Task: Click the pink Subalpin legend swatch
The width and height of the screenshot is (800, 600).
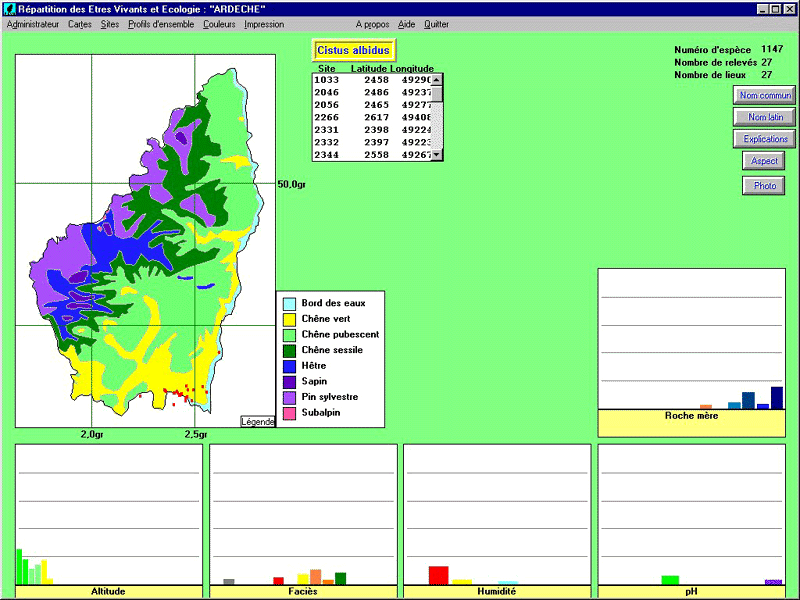Action: click(x=289, y=413)
